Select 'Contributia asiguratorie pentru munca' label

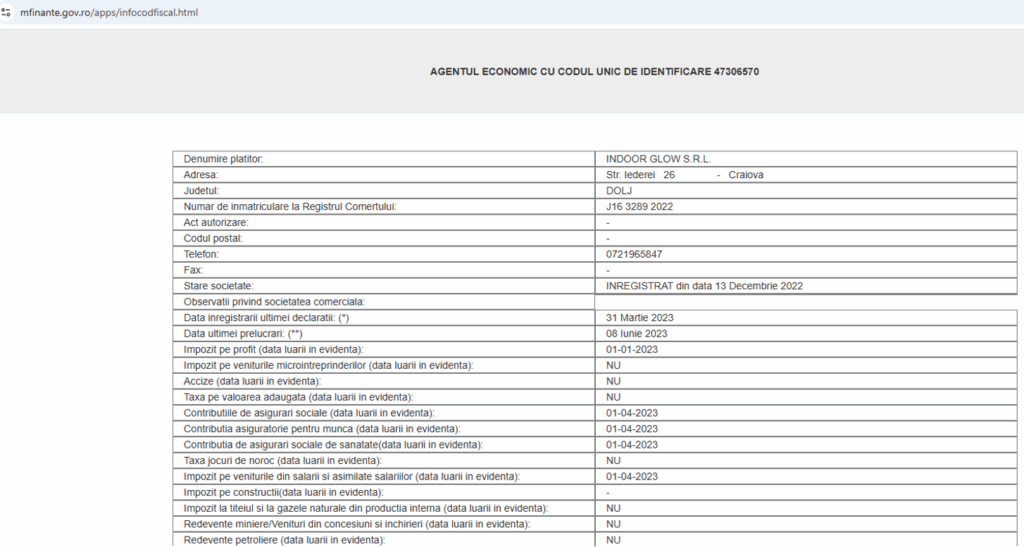322,429
